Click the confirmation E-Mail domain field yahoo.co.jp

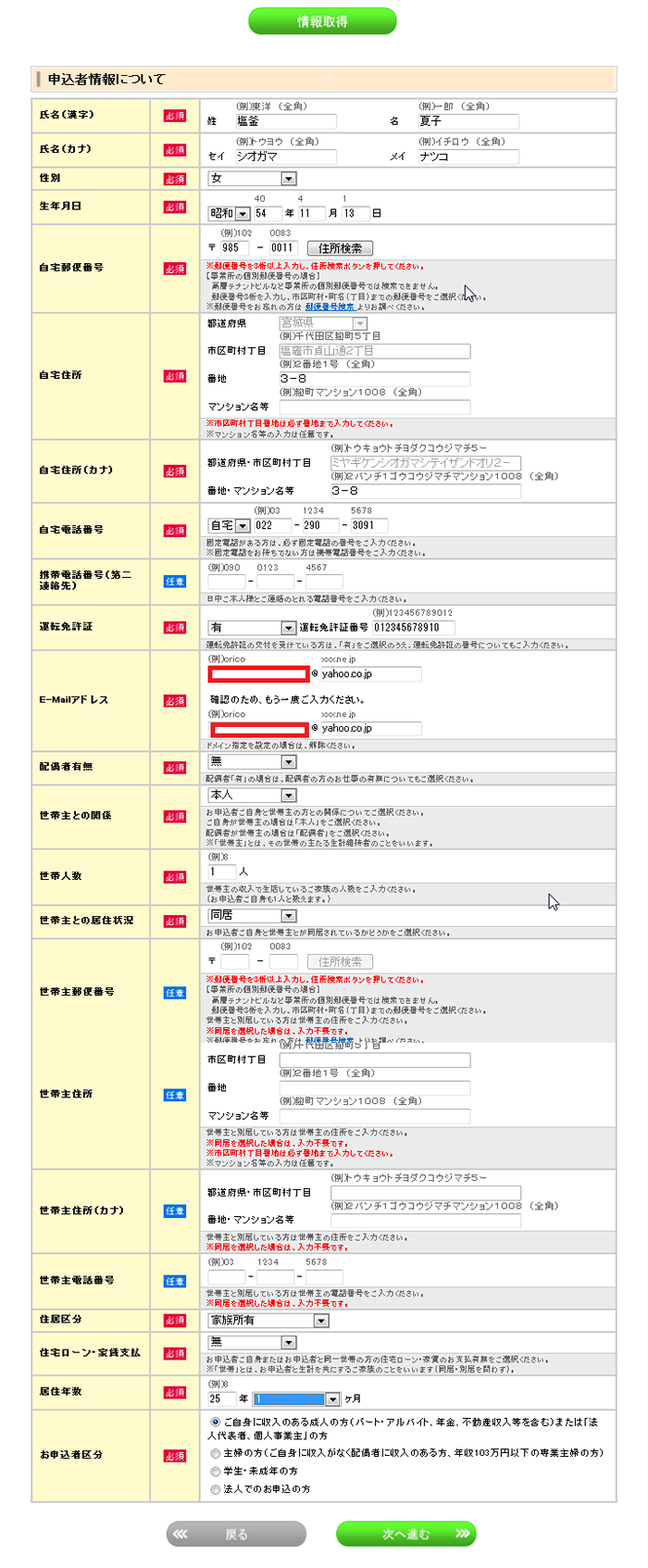point(370,729)
